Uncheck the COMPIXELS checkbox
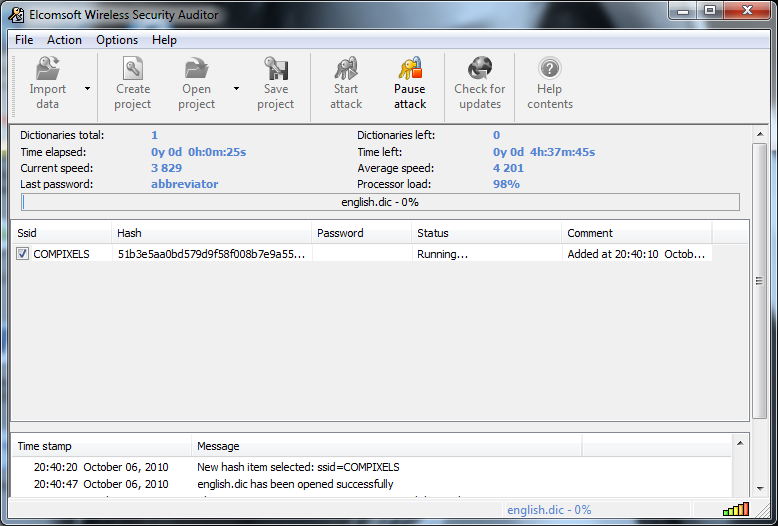Screen dimensions: 778x526 pyautogui.click(x=22, y=254)
